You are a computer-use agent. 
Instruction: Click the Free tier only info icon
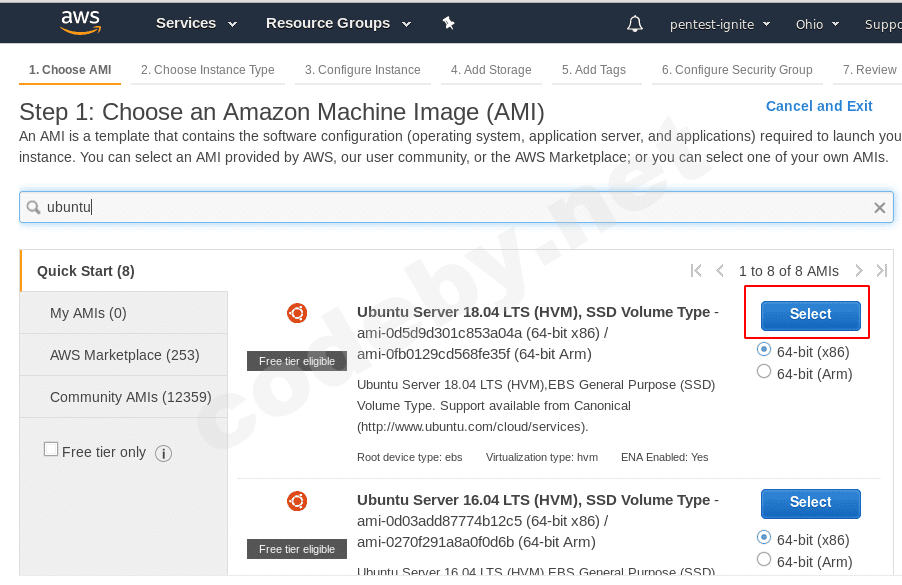tap(164, 453)
